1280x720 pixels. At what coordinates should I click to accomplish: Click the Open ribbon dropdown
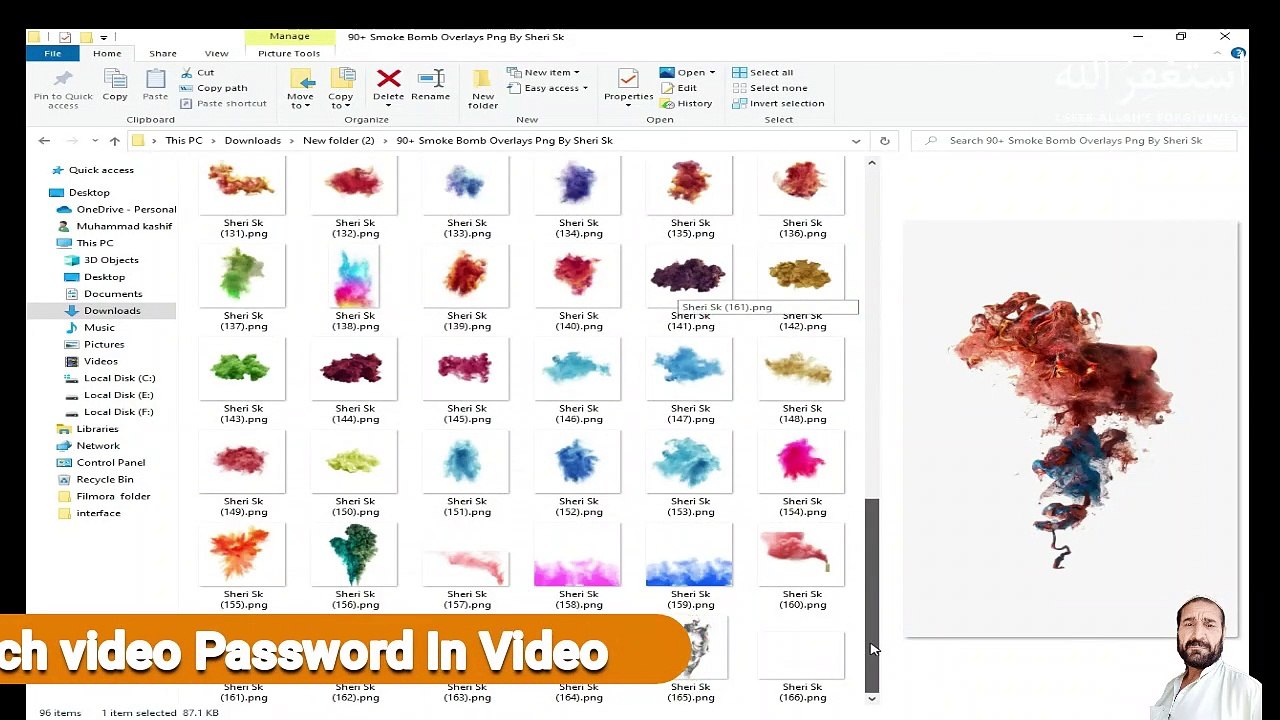click(687, 72)
